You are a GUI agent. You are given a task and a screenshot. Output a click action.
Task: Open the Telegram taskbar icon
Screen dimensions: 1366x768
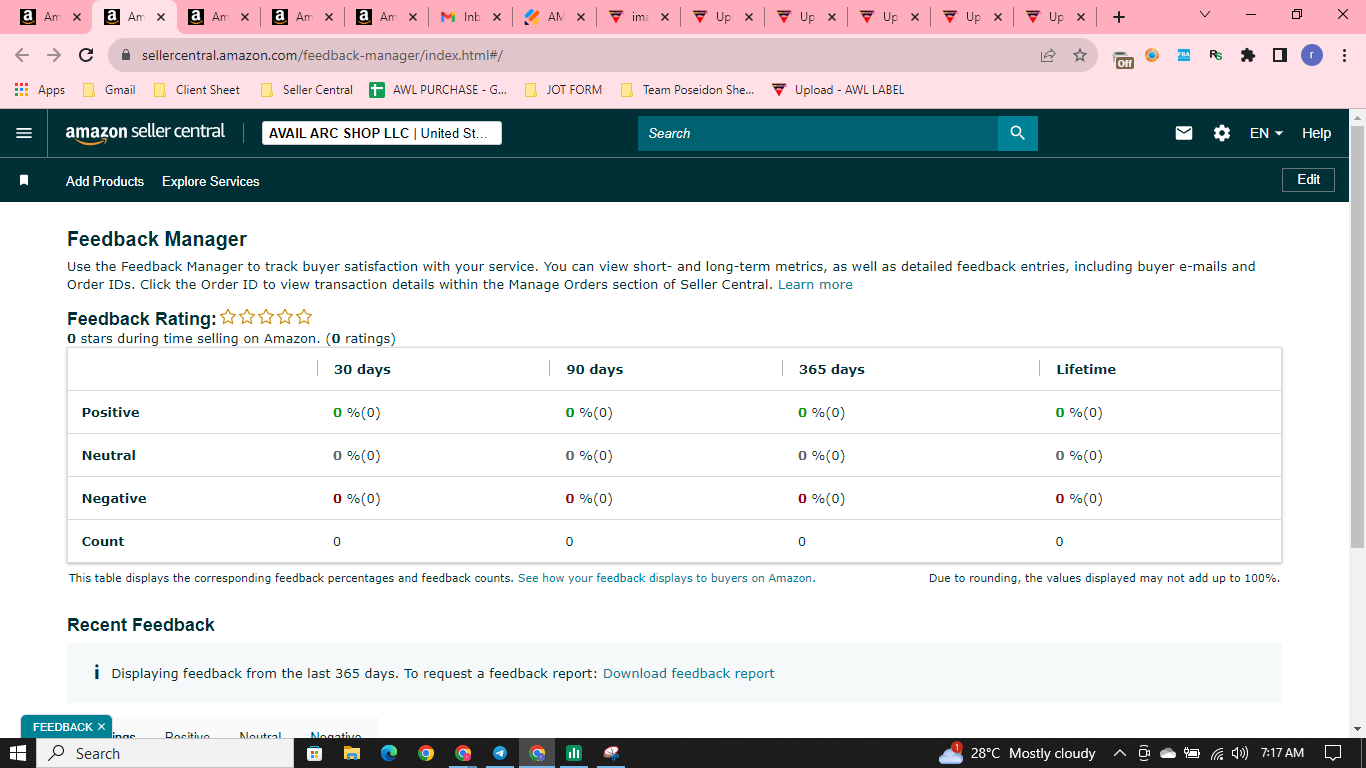[500, 753]
